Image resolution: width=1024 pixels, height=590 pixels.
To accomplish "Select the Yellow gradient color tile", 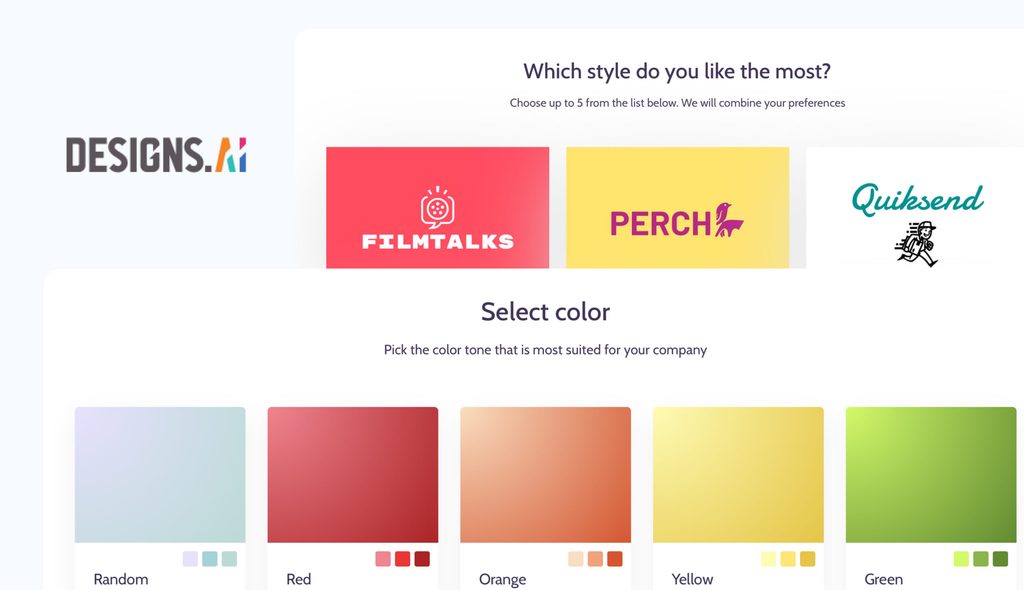I will tap(739, 474).
